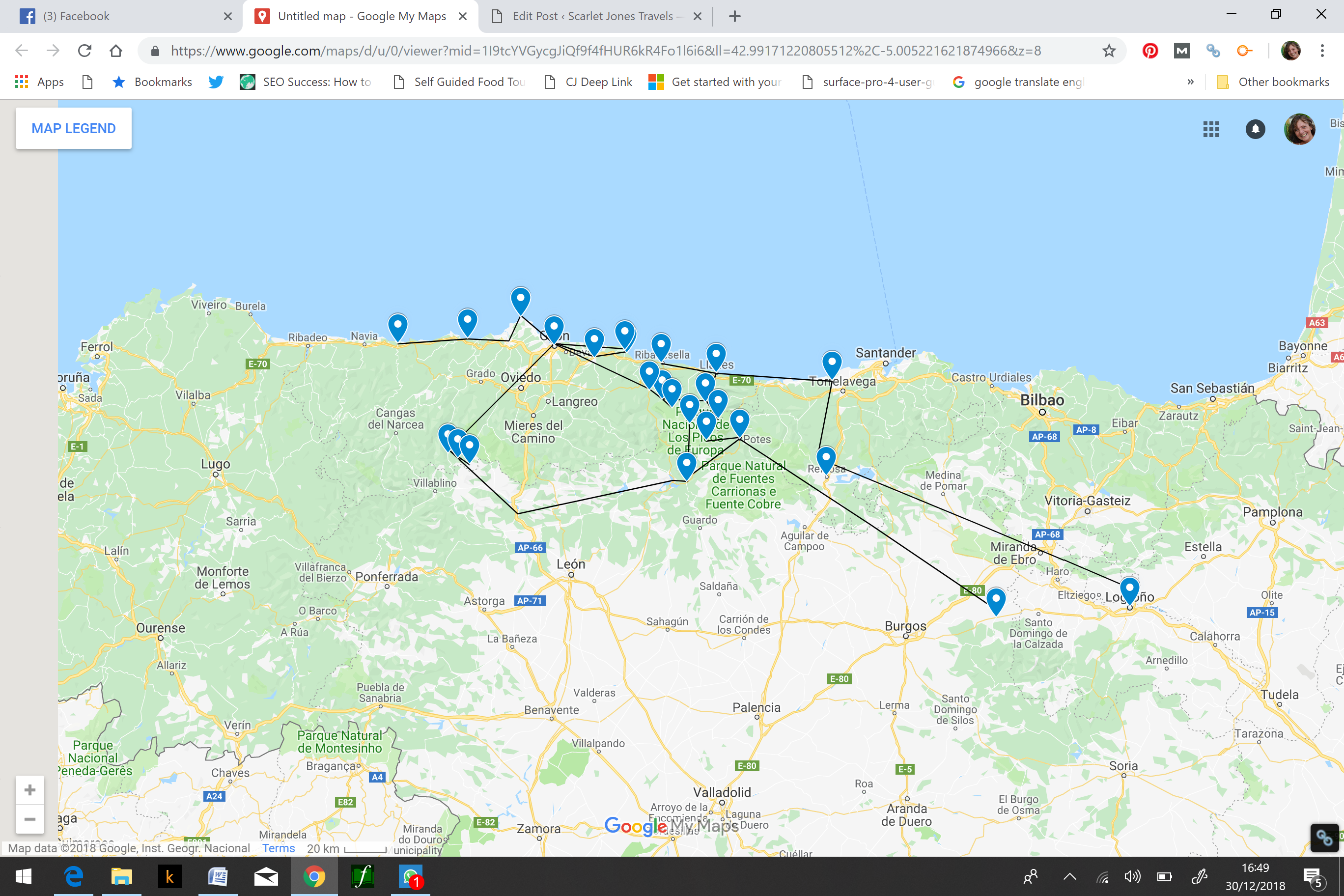Open new browser tab
The width and height of the screenshot is (1344, 896).
click(x=735, y=16)
